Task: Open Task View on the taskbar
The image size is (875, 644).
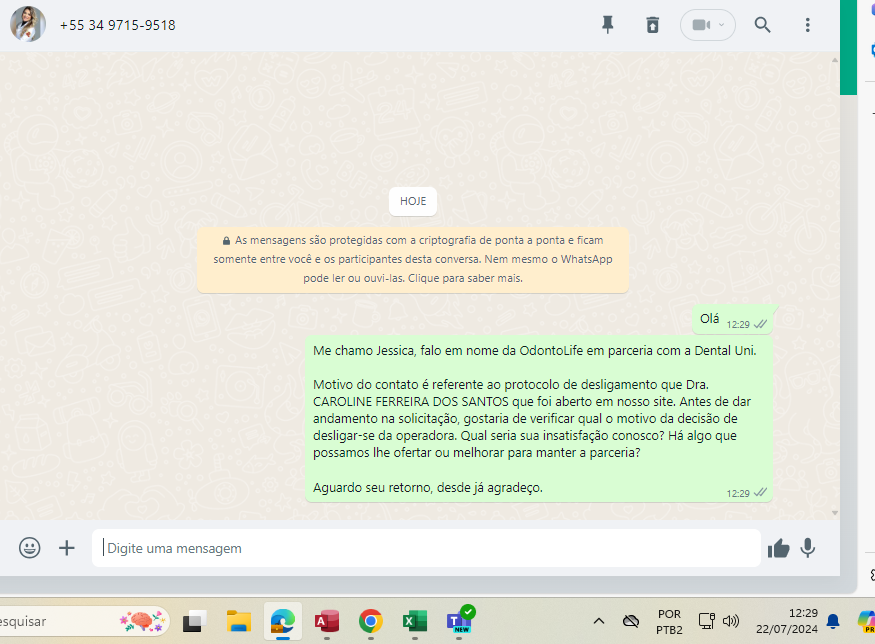Action: tap(194, 621)
